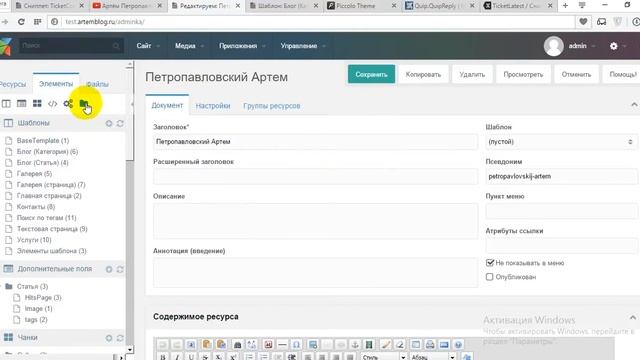This screenshot has width=640, height=360.
Task: Check the 'Опубликован' checkbox
Action: click(489, 277)
